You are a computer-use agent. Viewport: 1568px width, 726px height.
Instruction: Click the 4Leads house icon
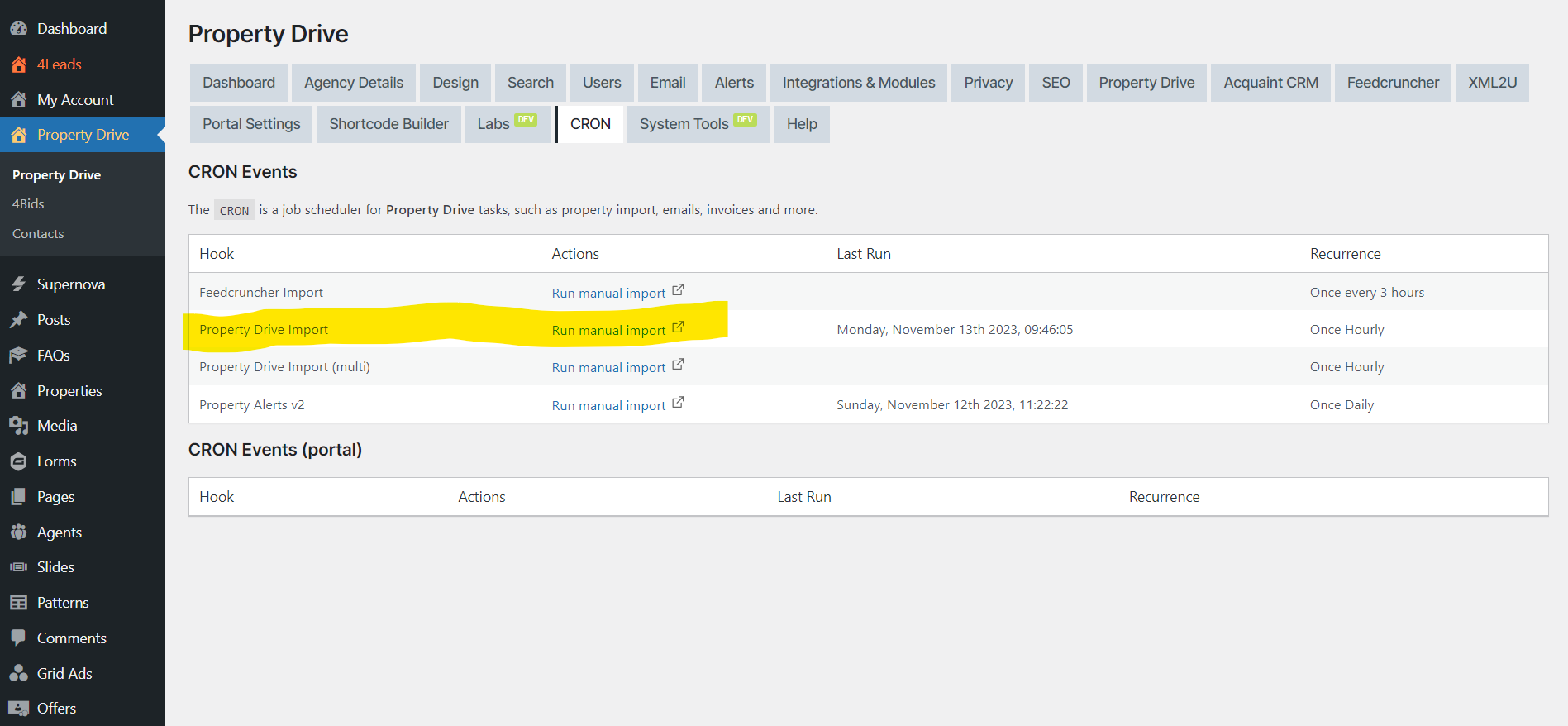18,64
